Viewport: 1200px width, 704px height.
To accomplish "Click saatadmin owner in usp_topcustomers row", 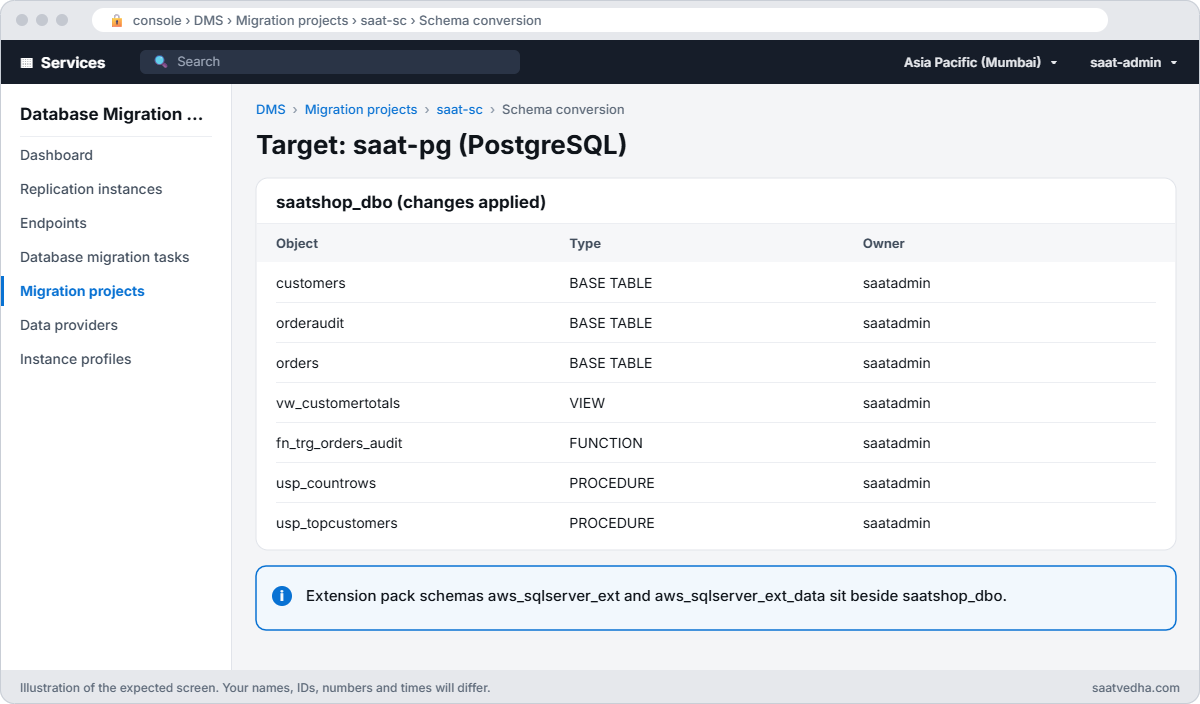I will [x=897, y=523].
